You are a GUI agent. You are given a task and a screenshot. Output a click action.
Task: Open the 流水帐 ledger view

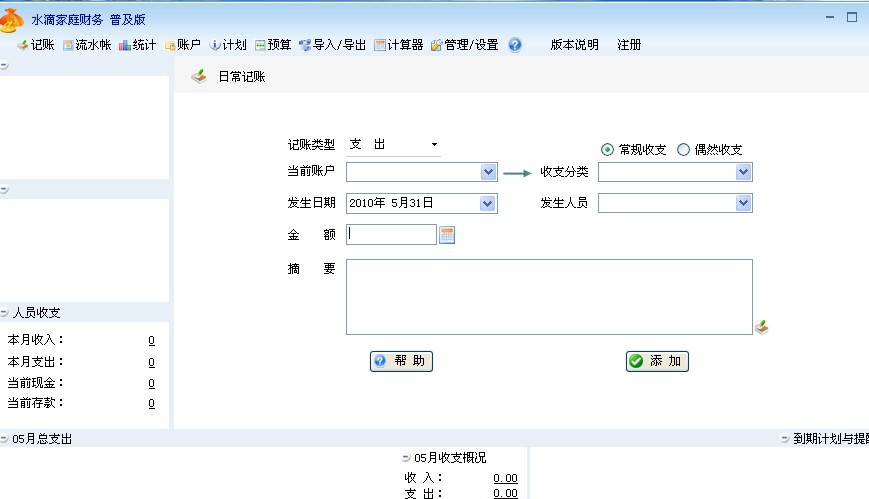point(87,45)
